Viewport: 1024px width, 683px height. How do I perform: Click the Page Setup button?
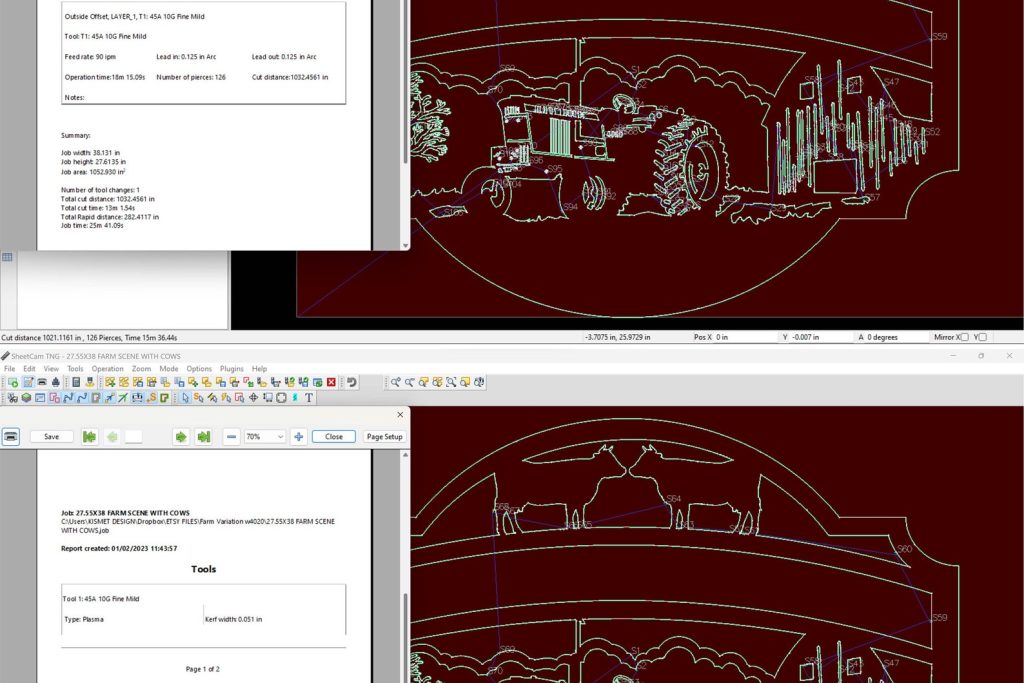(x=384, y=437)
